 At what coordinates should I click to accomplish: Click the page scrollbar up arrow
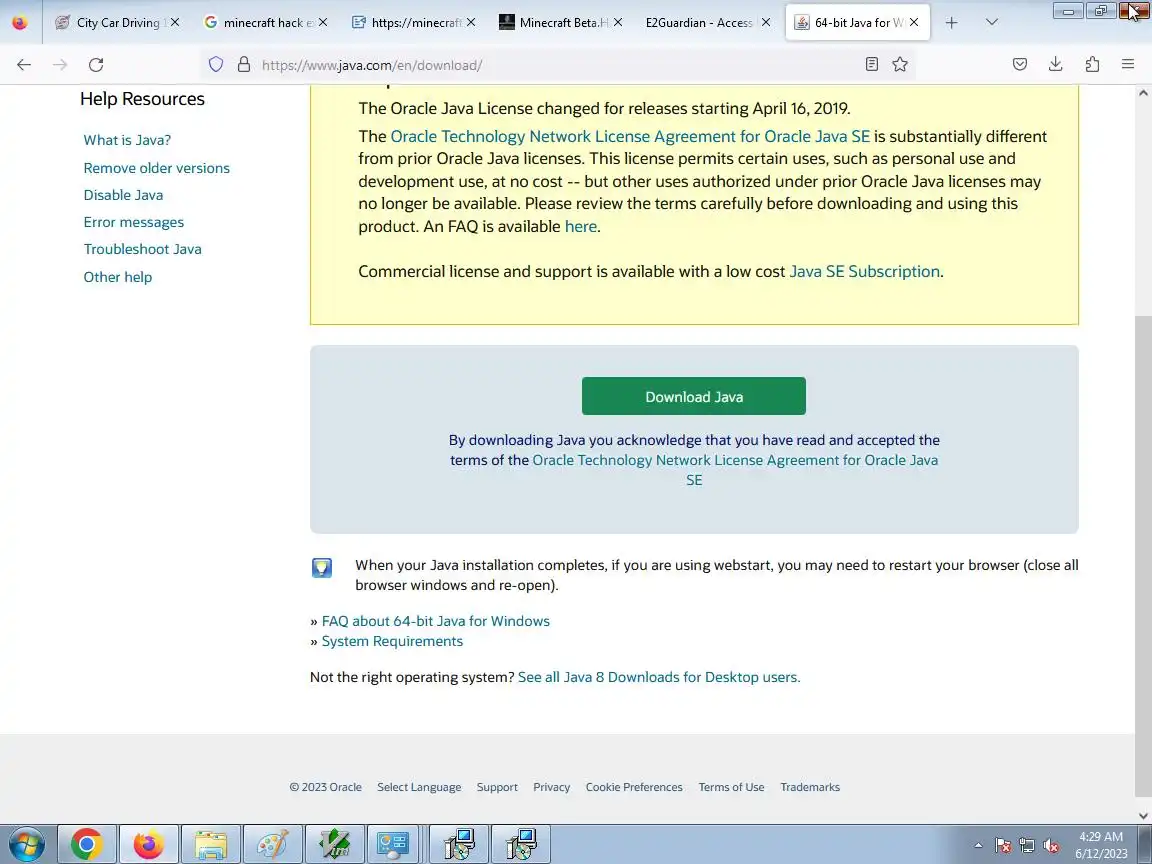click(1143, 93)
